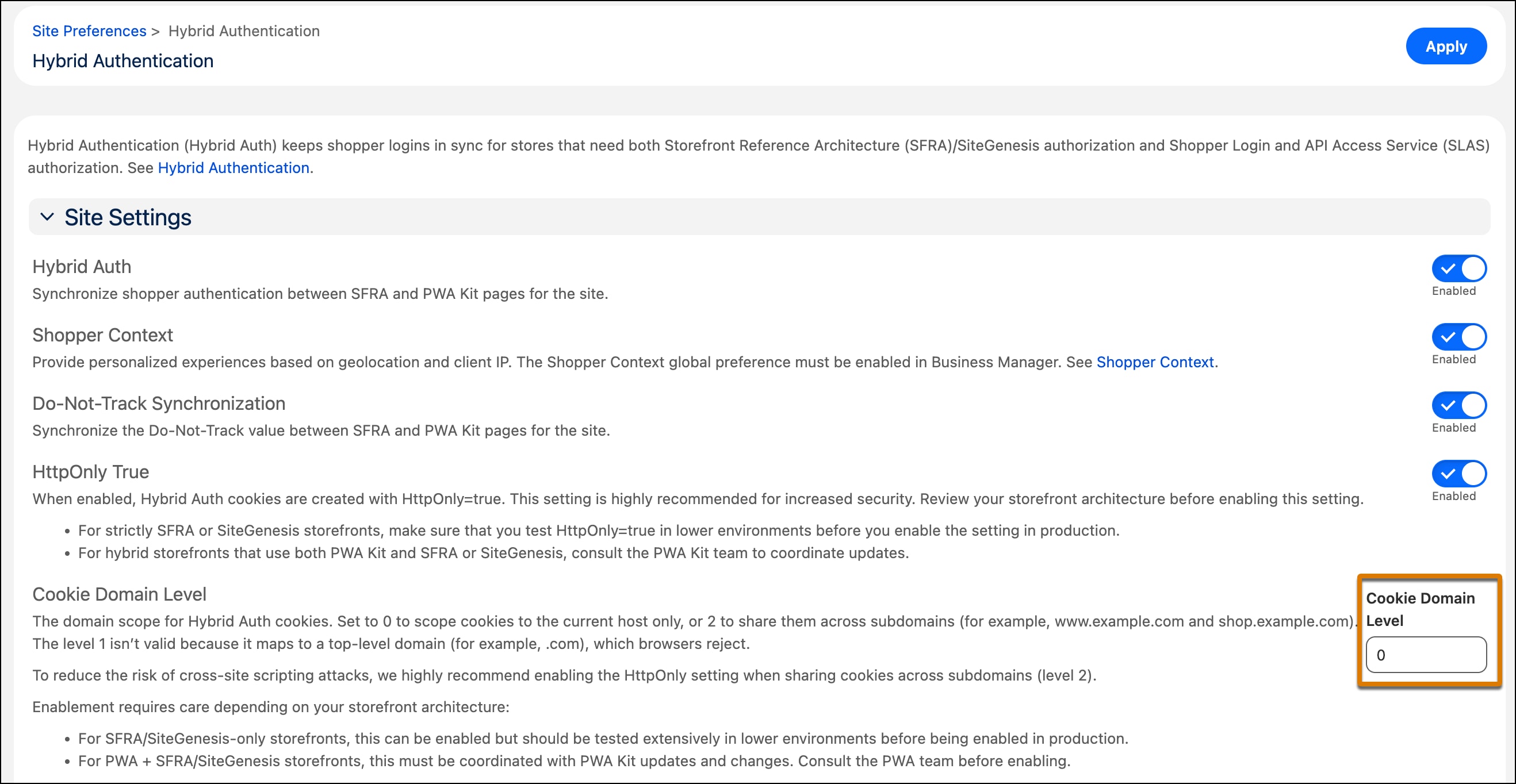Select the Hybrid Authentication page title
The width and height of the screenshot is (1516, 784).
click(122, 60)
